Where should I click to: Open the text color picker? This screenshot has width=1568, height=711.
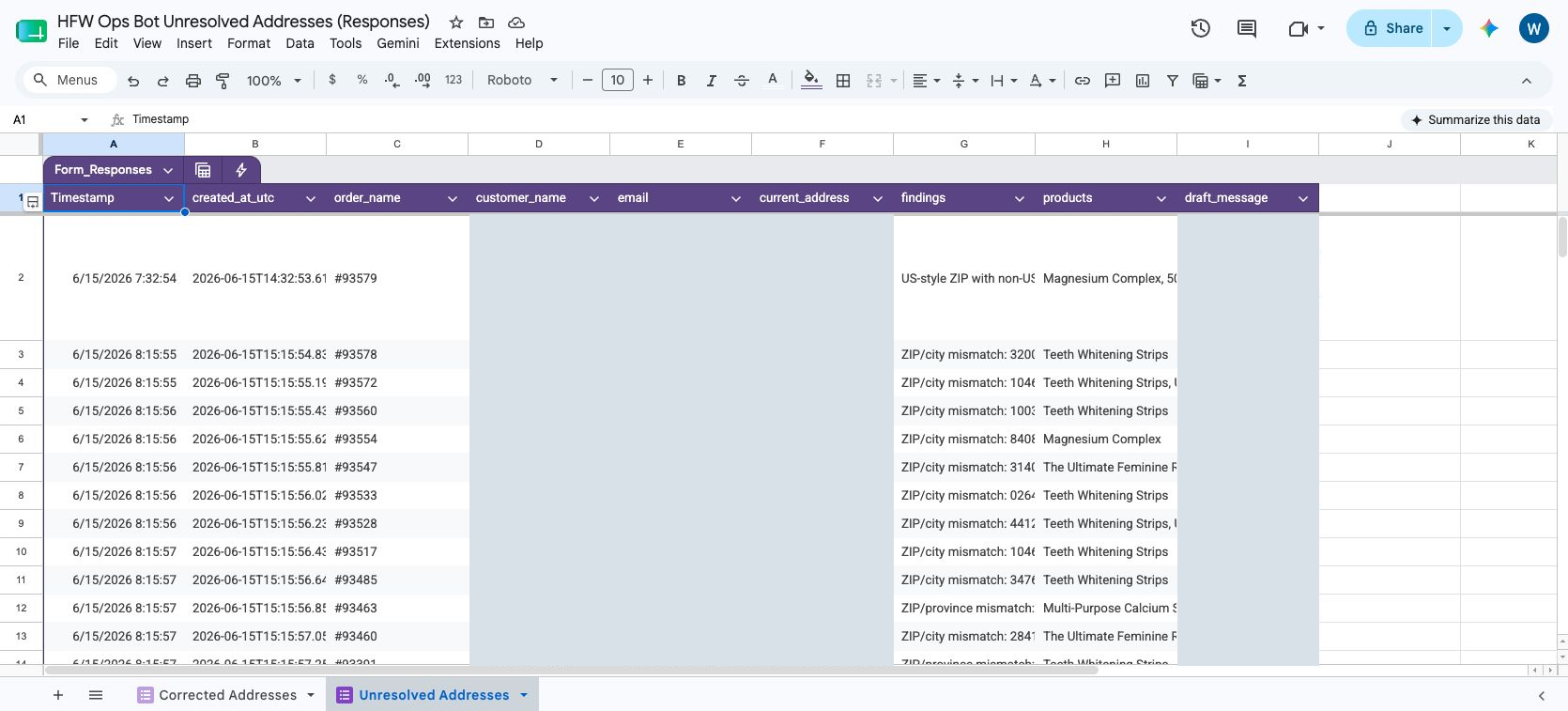773,81
